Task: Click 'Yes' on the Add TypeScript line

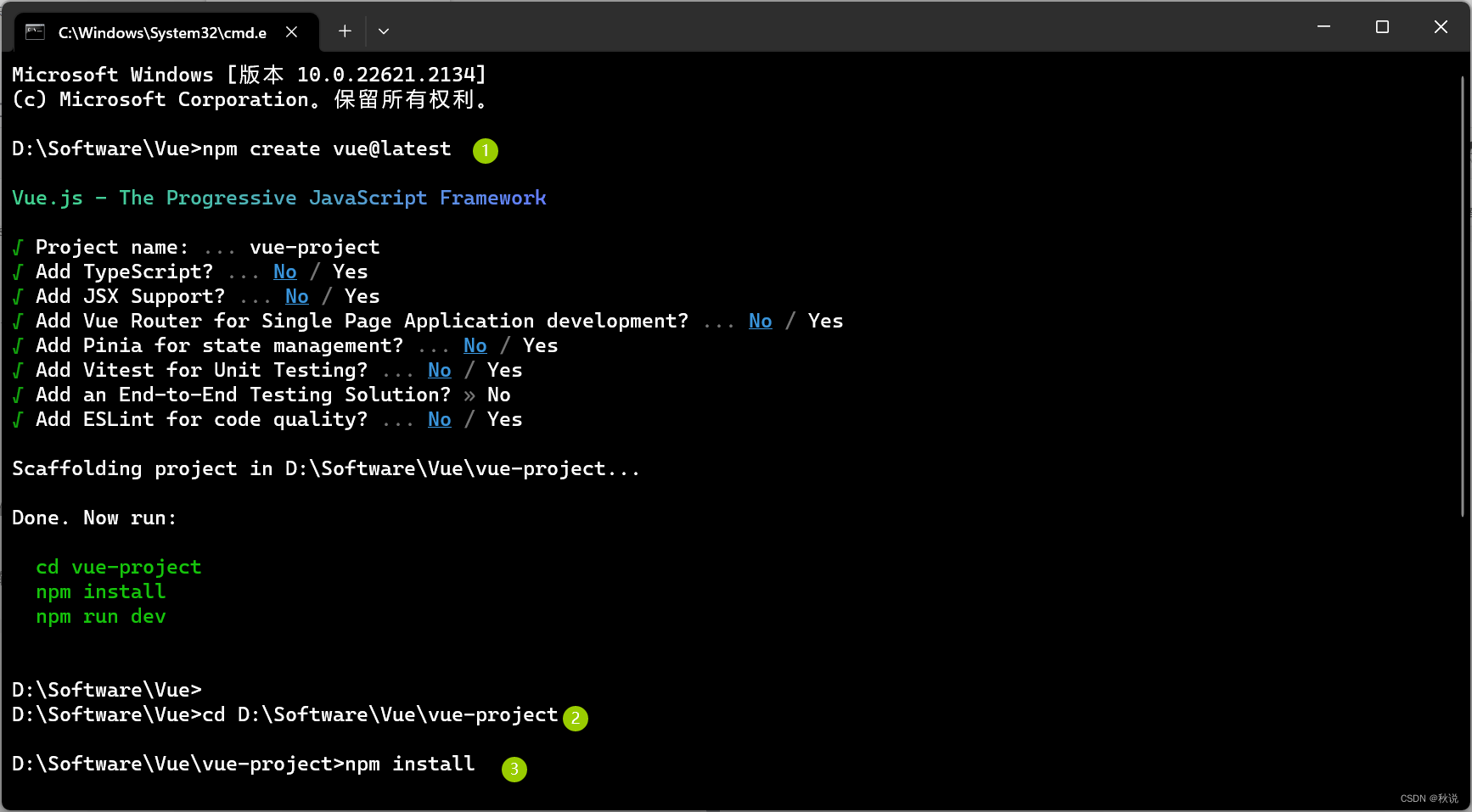Action: tap(351, 272)
